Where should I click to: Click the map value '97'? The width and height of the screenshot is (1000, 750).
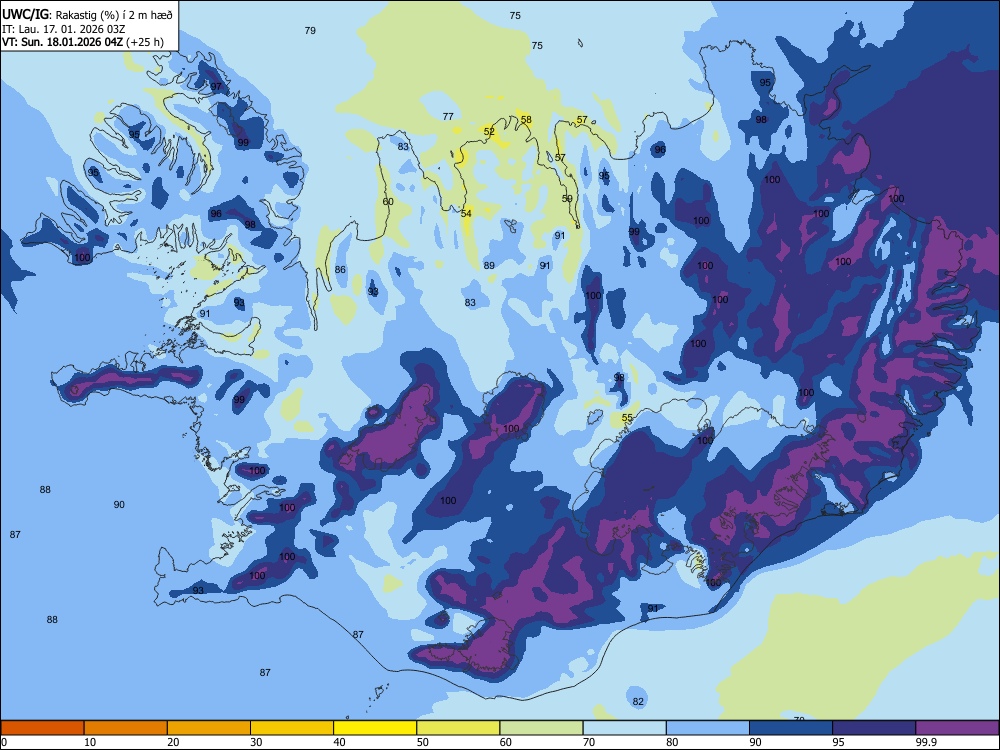click(x=216, y=86)
